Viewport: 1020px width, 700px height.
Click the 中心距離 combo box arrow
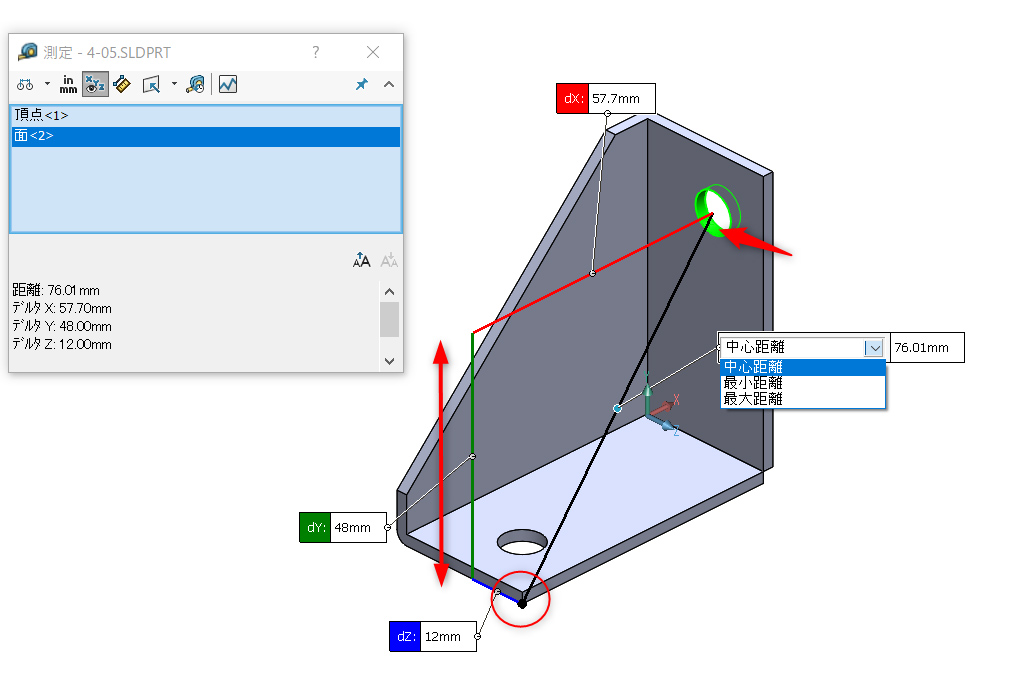(x=875, y=348)
